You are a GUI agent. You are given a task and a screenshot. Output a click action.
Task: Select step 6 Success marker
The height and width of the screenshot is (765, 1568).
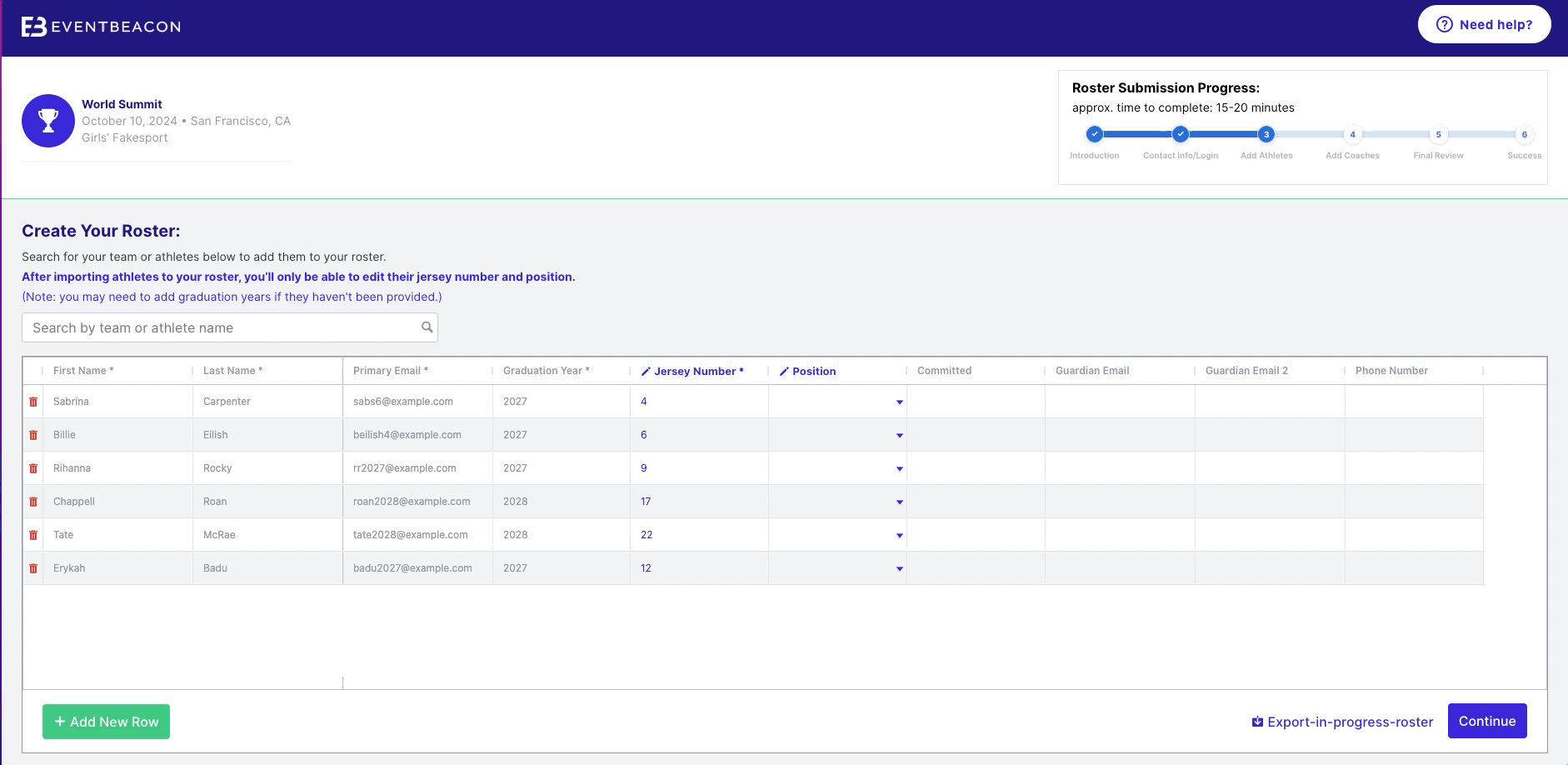[x=1525, y=134]
